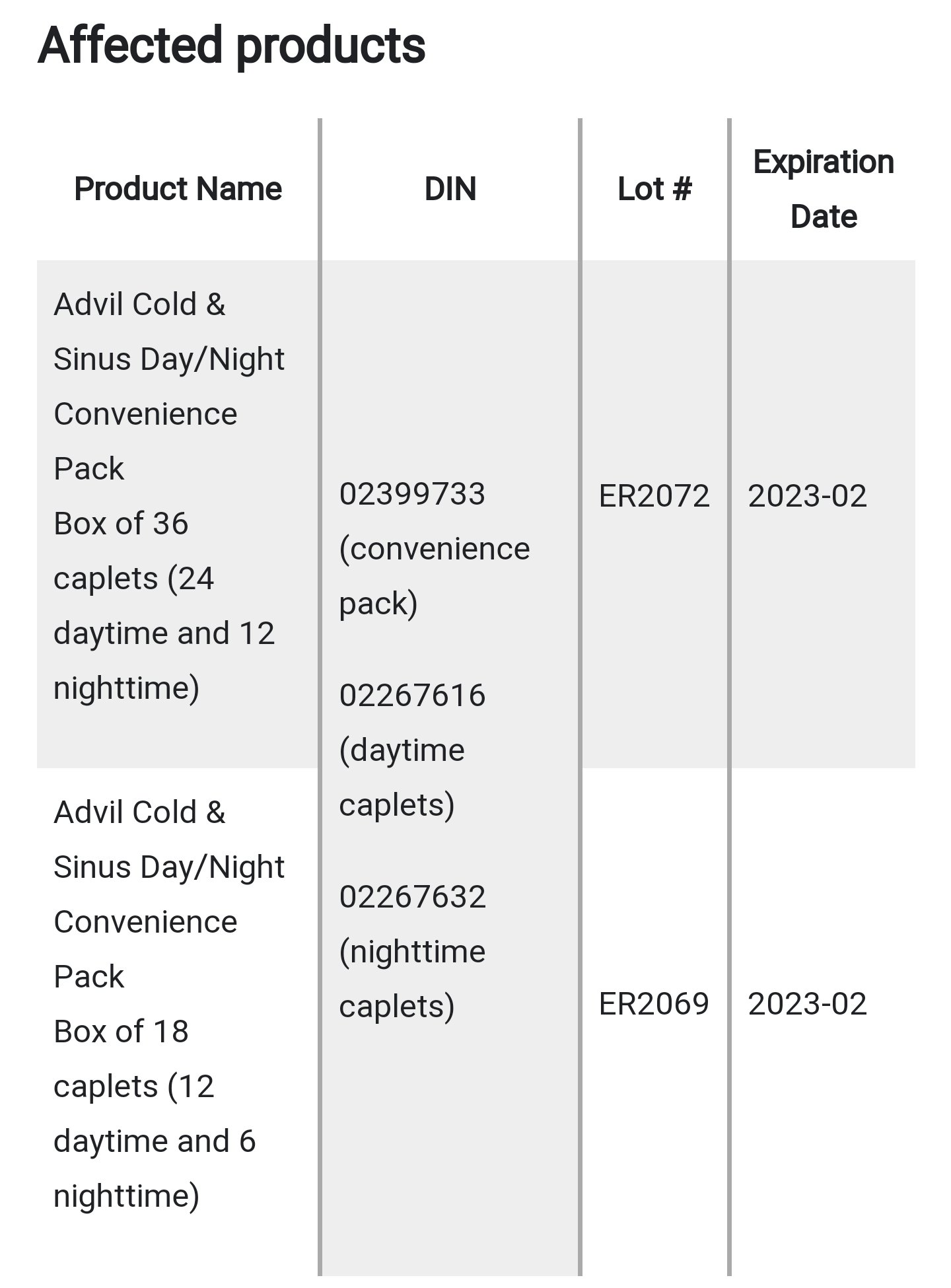Select "daytime and 6 nighttime)" product text
The width and height of the screenshot is (951, 1288).
click(x=155, y=1168)
